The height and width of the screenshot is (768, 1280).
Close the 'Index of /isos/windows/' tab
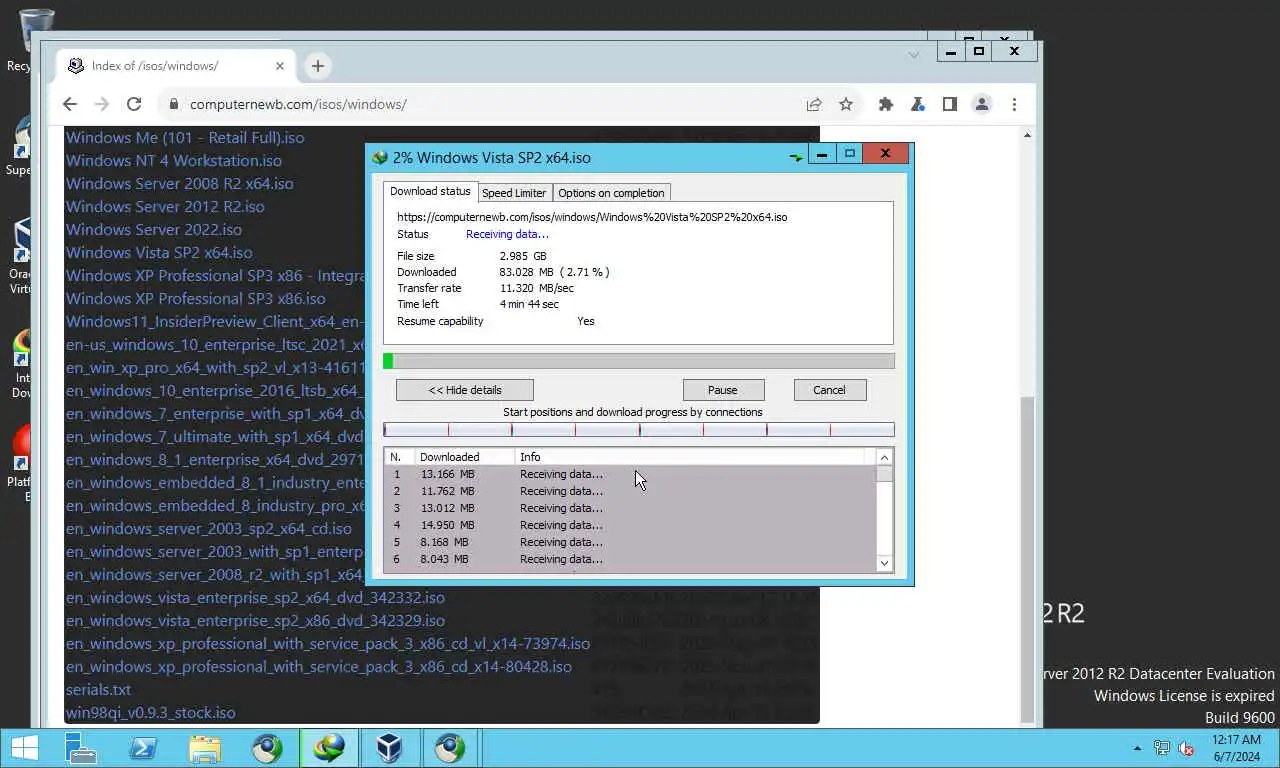click(x=280, y=66)
